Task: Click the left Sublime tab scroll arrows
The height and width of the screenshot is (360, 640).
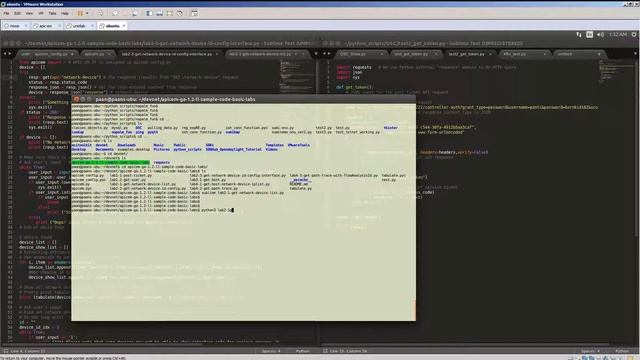Action: coord(7,54)
